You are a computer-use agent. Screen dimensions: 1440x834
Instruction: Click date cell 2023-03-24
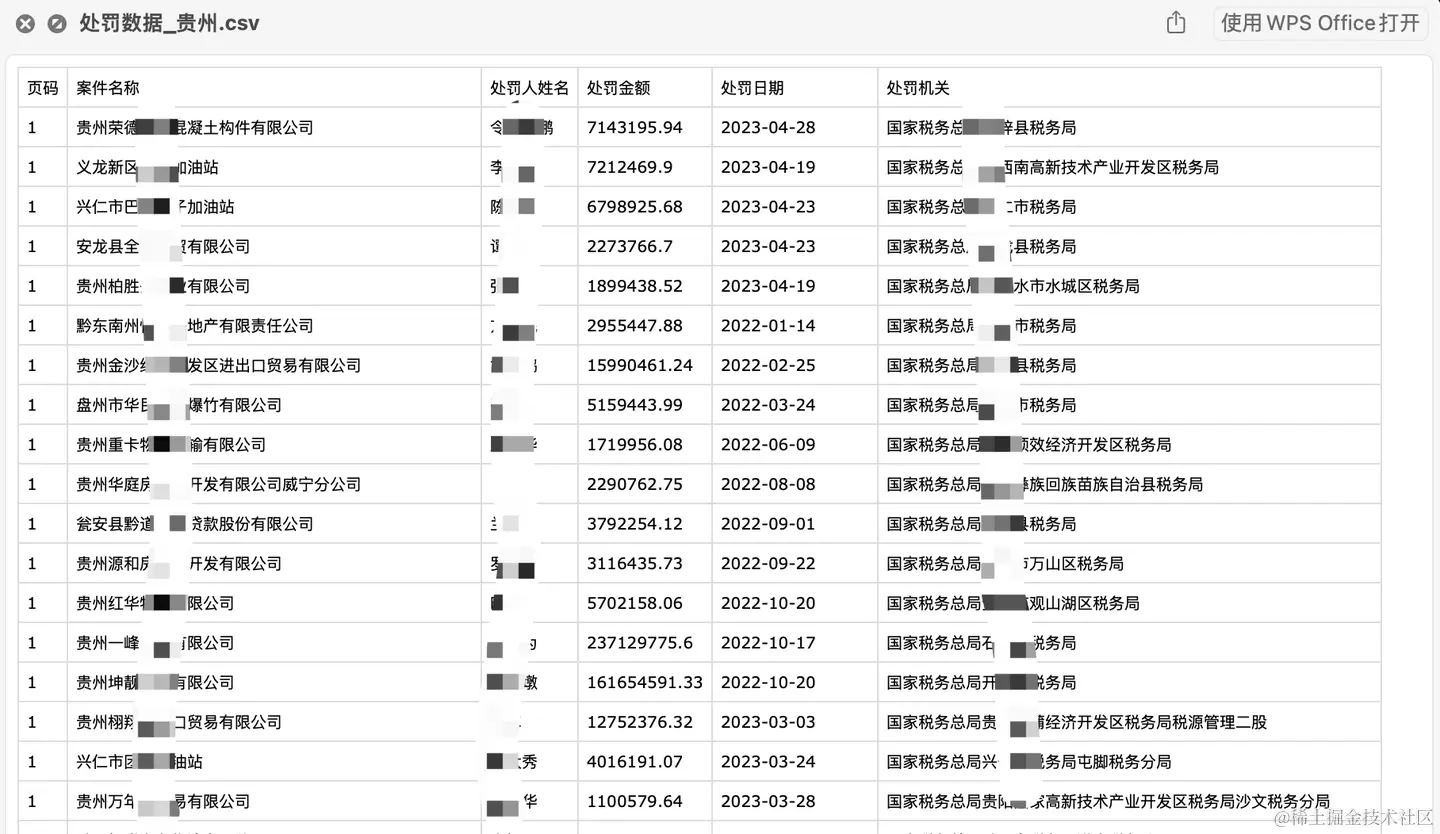coord(795,762)
